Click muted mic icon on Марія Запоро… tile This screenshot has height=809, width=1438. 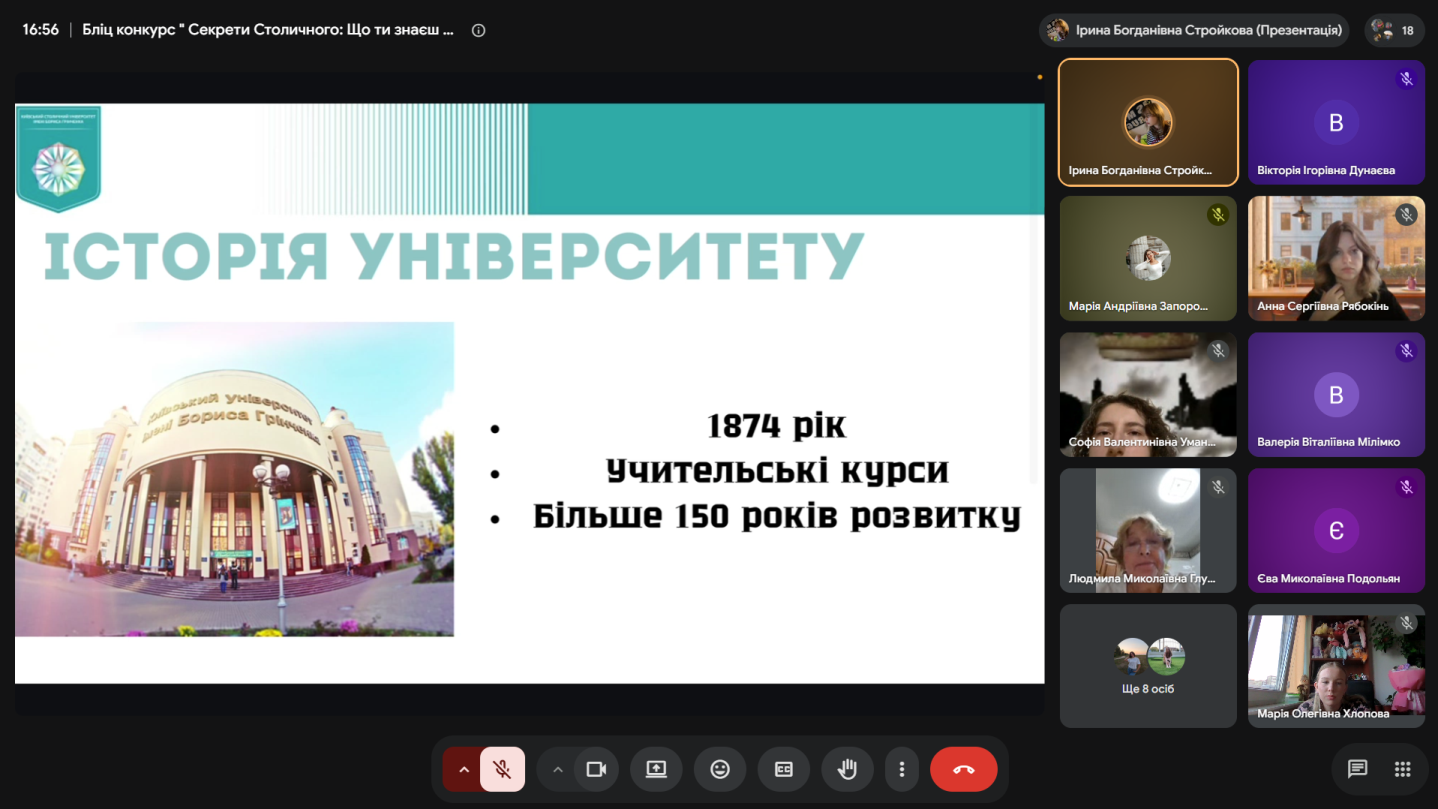1218,214
